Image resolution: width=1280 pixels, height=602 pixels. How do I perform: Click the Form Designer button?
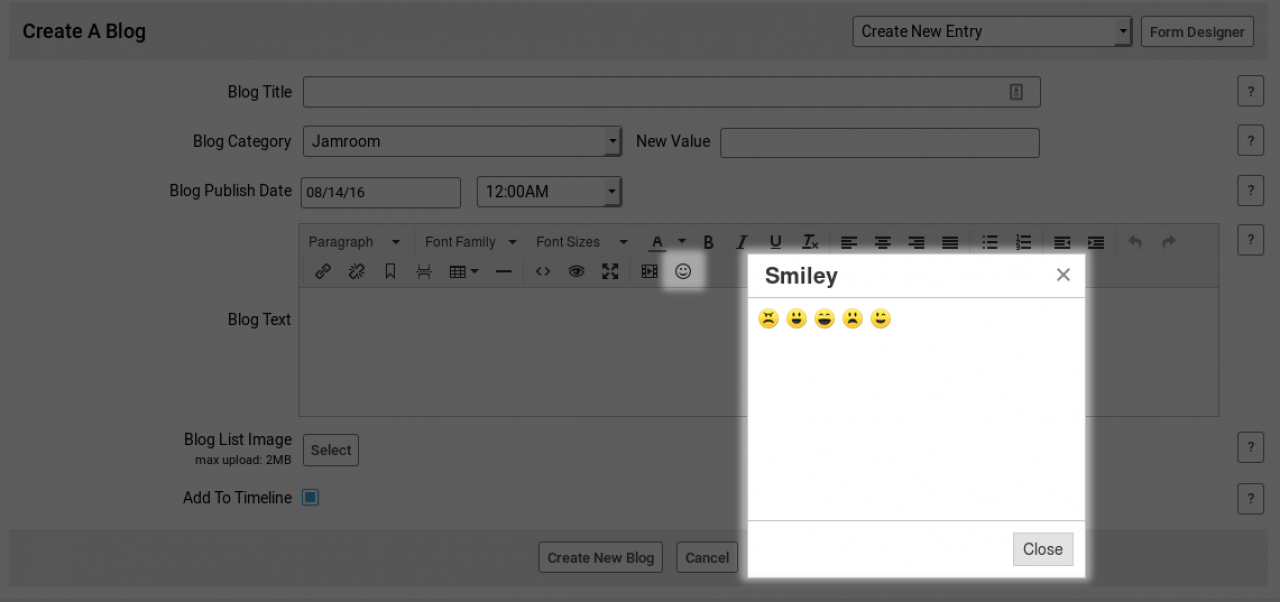(x=1197, y=32)
